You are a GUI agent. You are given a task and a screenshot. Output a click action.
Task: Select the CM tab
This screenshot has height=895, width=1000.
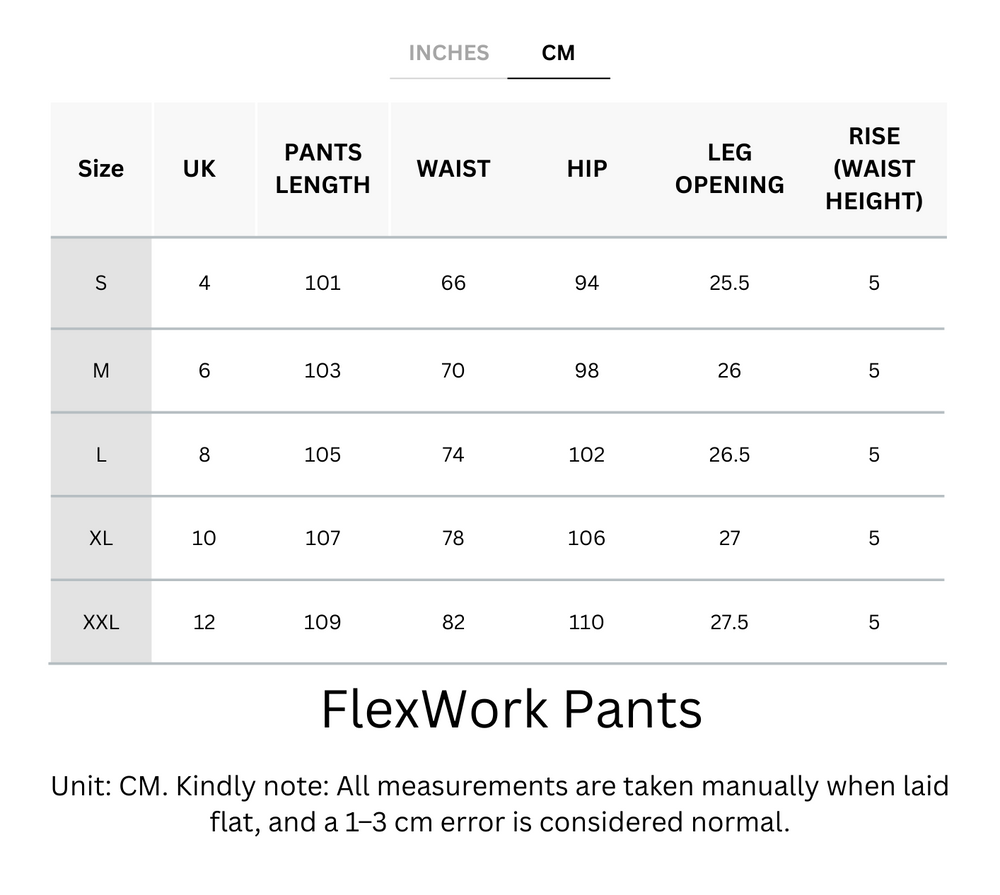point(559,53)
